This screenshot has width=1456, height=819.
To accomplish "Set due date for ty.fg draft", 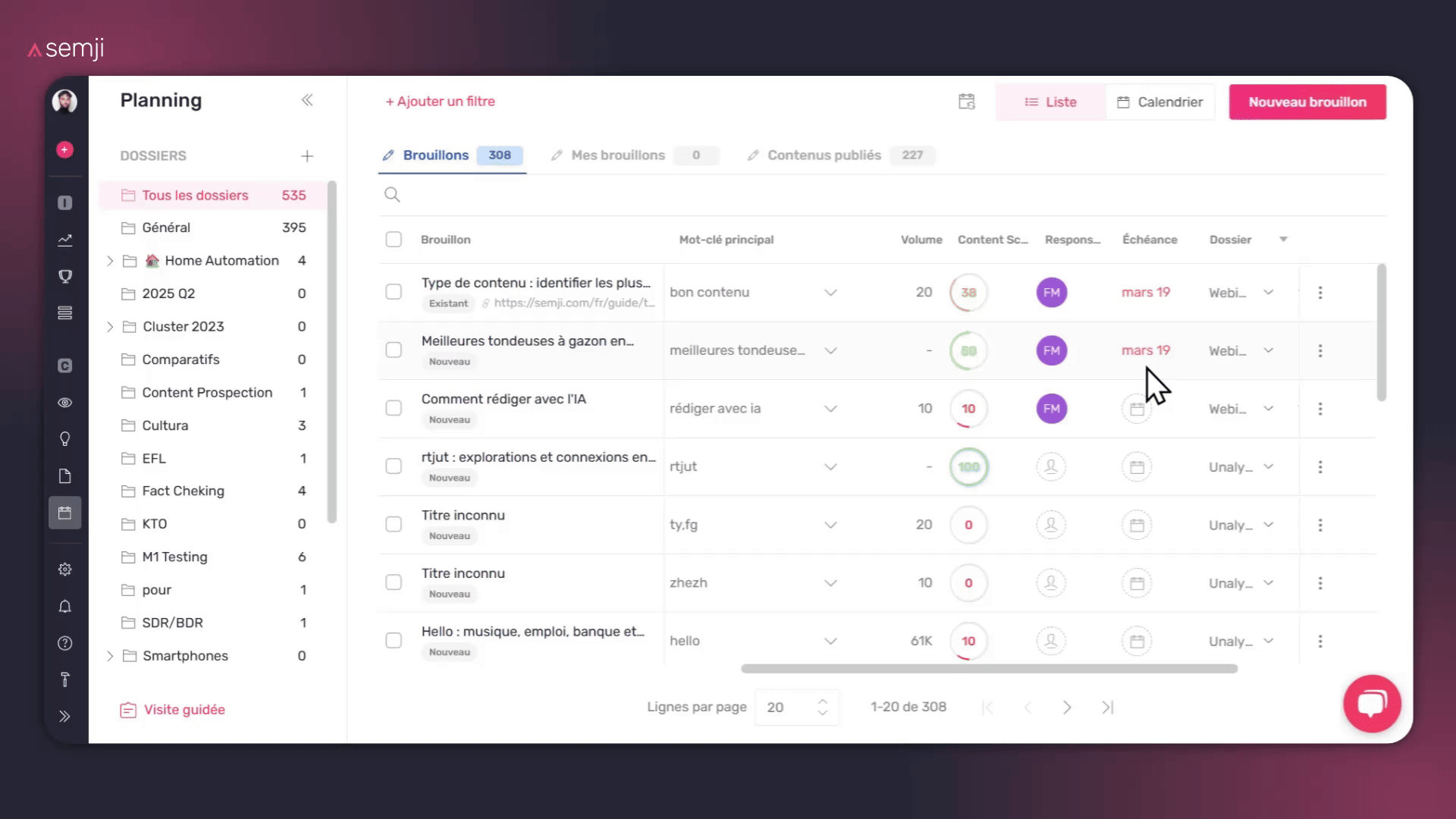I will 1137,525.
